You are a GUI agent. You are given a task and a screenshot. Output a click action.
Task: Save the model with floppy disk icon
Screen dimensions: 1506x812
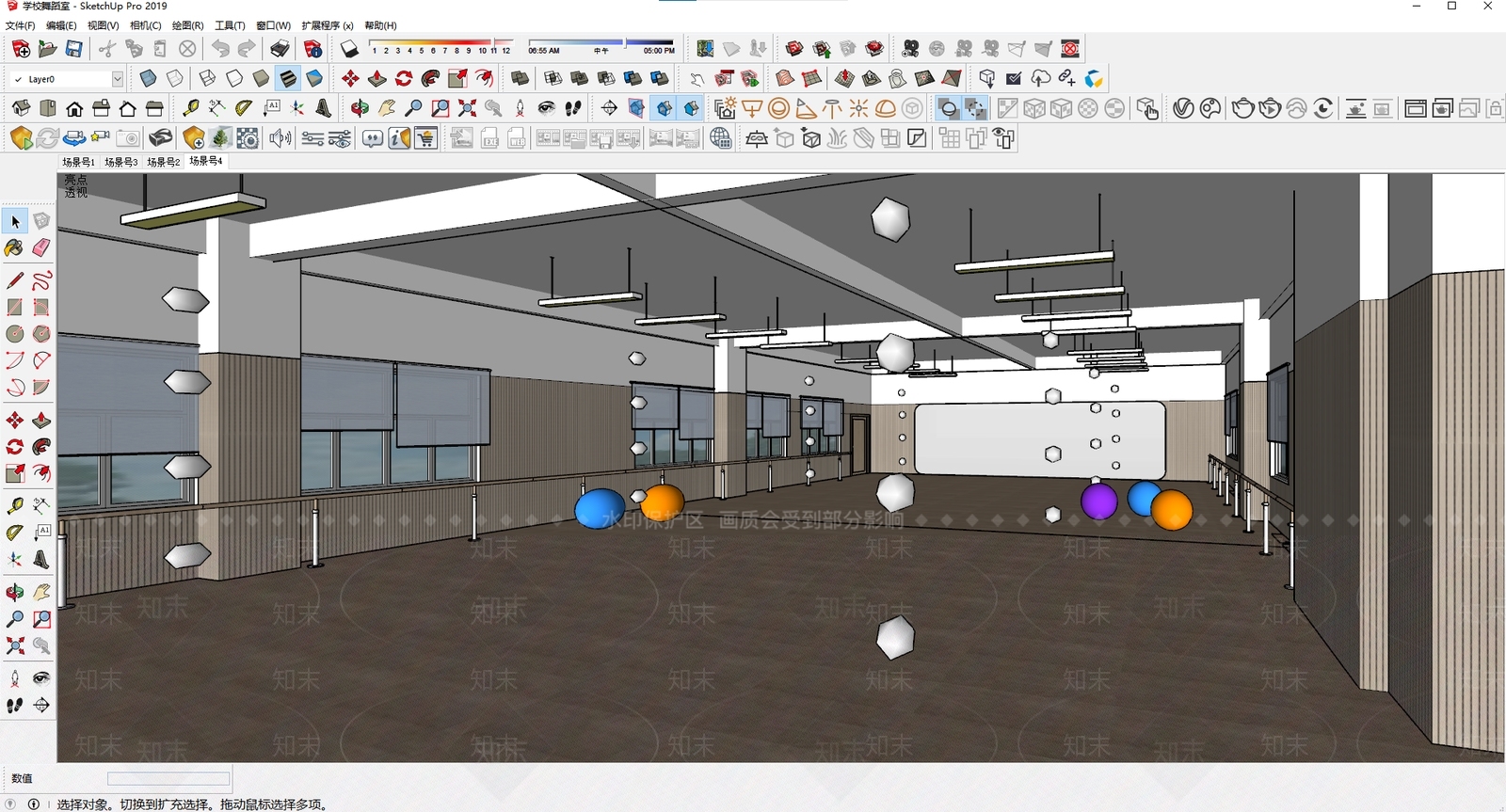[x=73, y=49]
